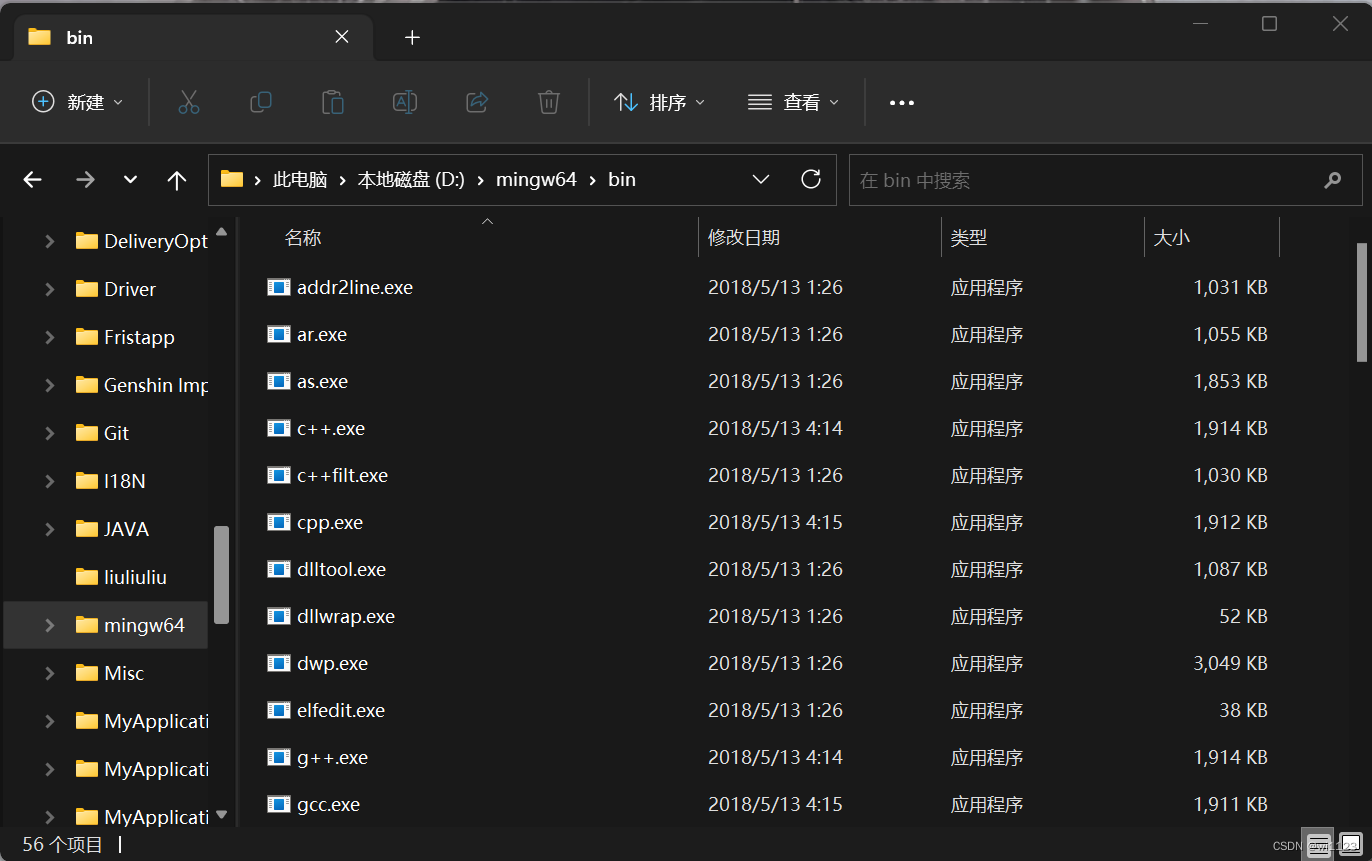Click the file list vertical scrollbar
1372x861 pixels.
click(1361, 301)
